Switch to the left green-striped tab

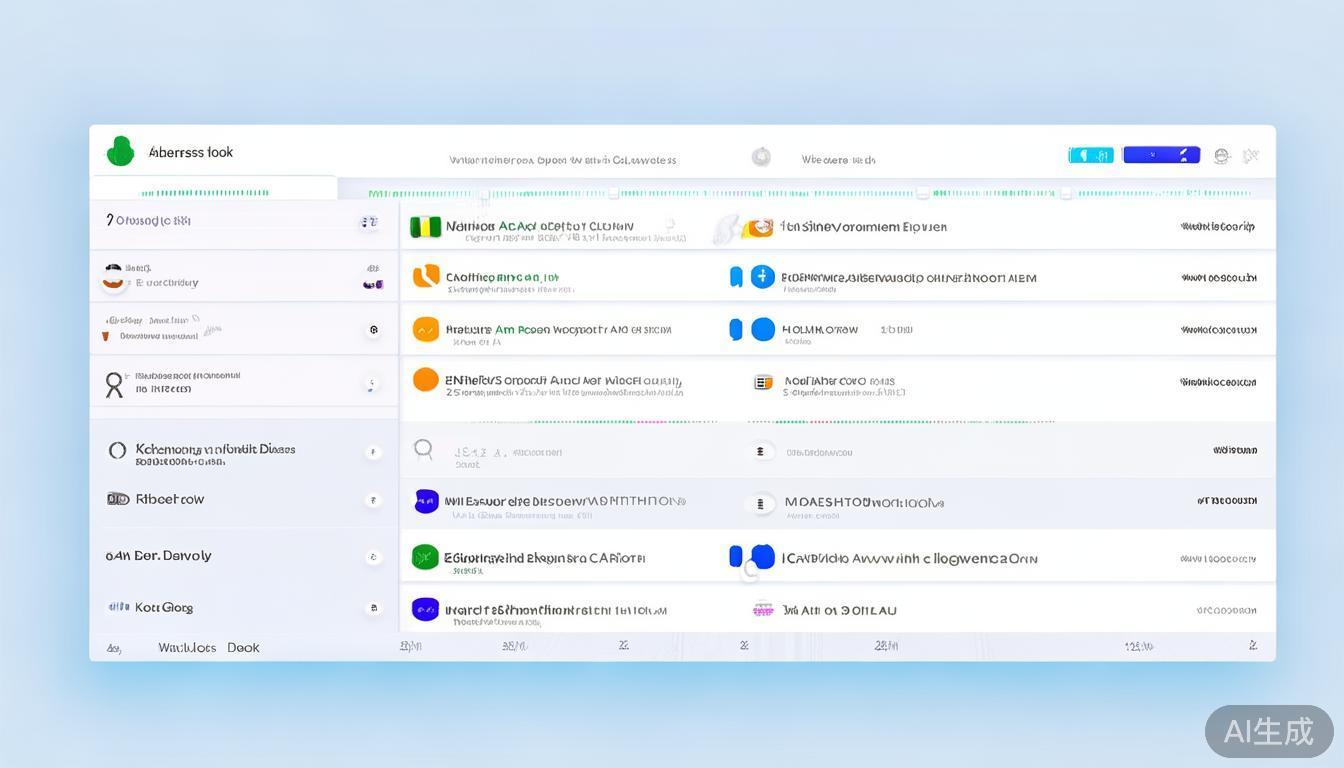214,190
